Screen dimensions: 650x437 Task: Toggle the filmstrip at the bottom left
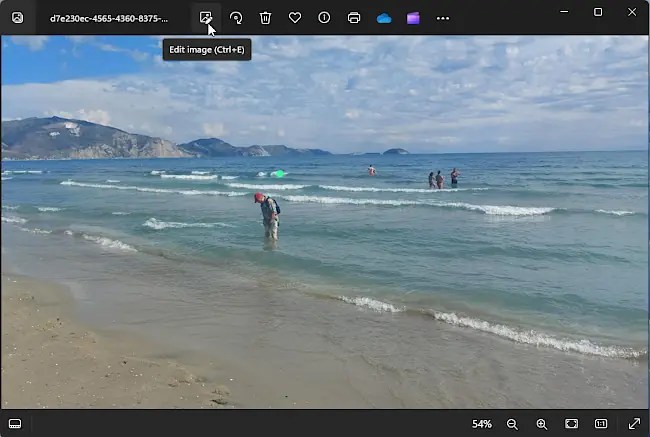15,424
